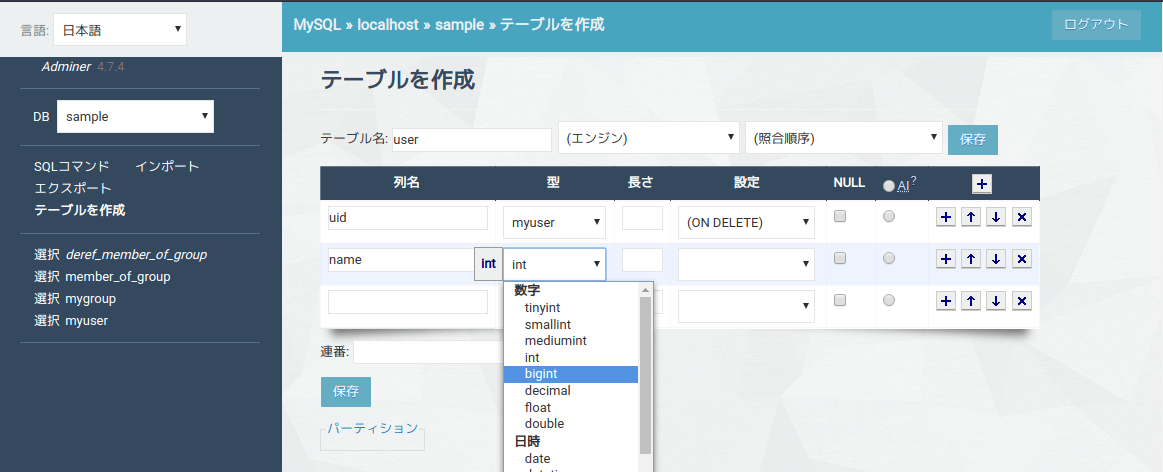1163x472 pixels.
Task: Add a column after the uid row
Action: (x=945, y=217)
